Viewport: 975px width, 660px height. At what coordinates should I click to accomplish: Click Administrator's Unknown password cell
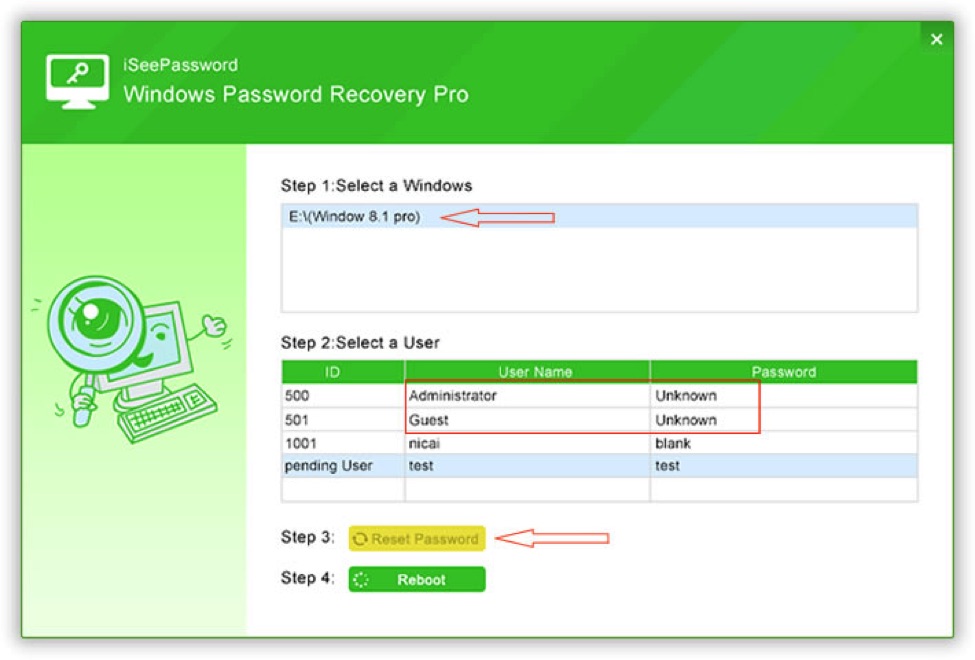pos(783,396)
